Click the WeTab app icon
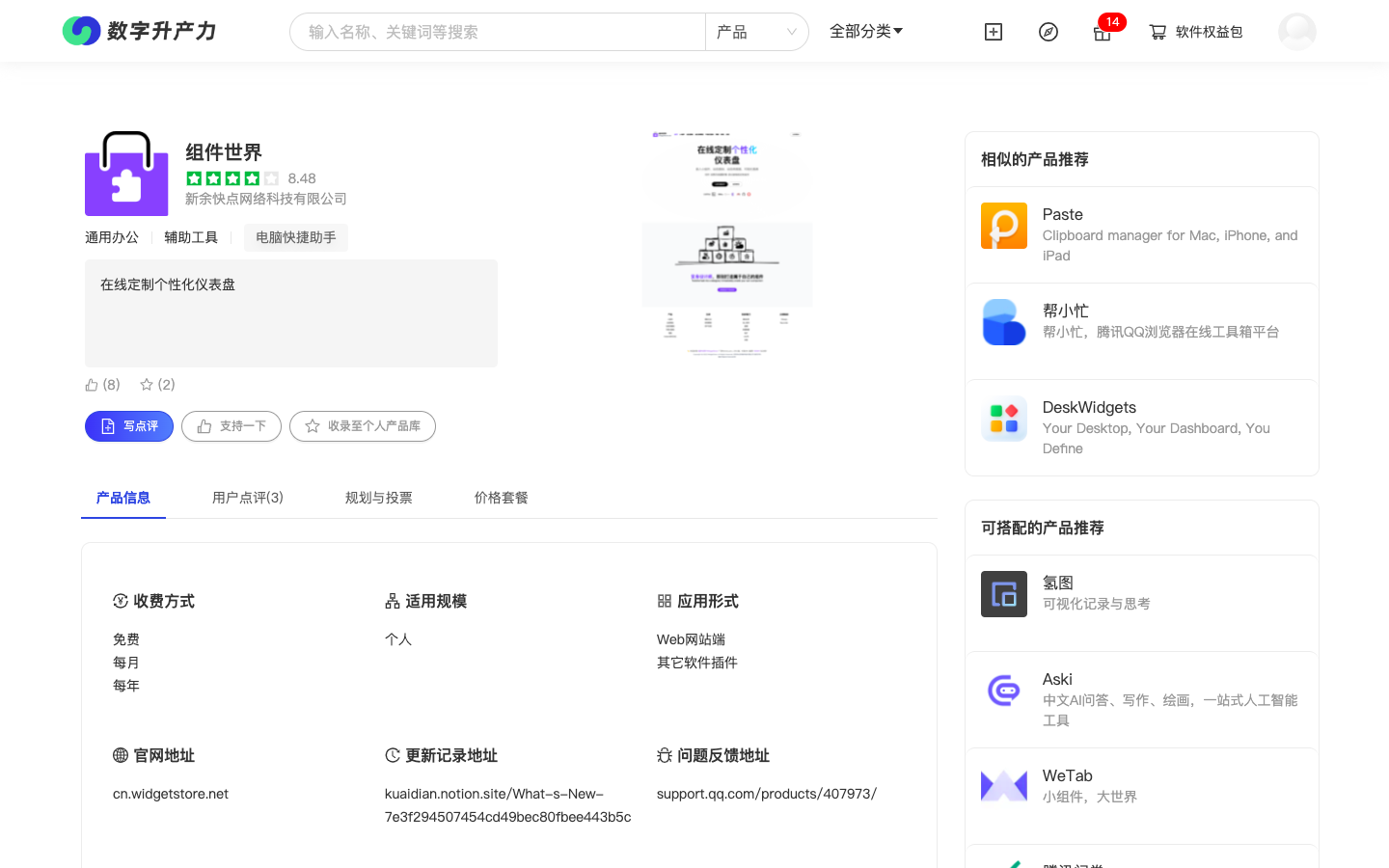 click(1004, 787)
